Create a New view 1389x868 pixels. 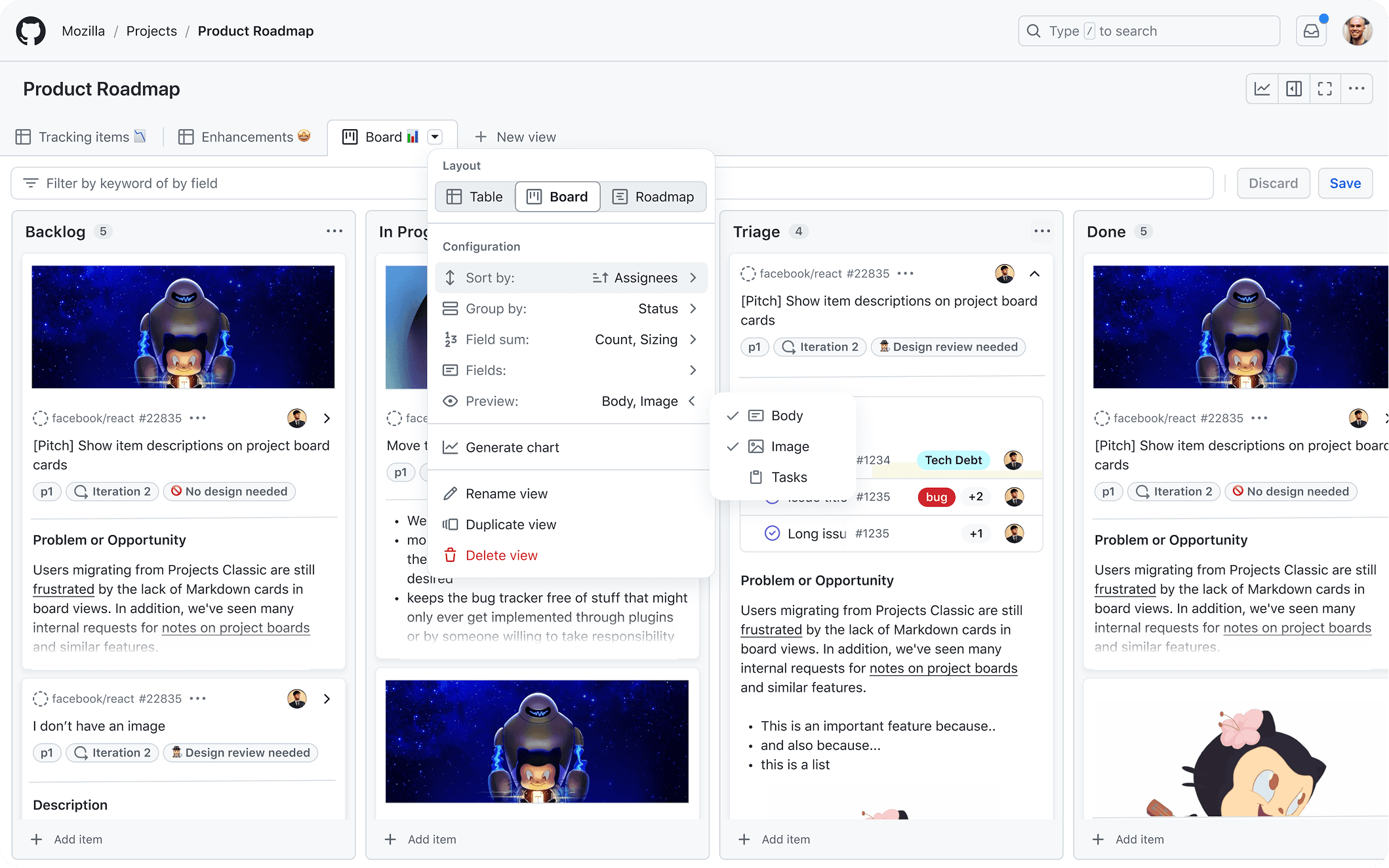tap(515, 137)
